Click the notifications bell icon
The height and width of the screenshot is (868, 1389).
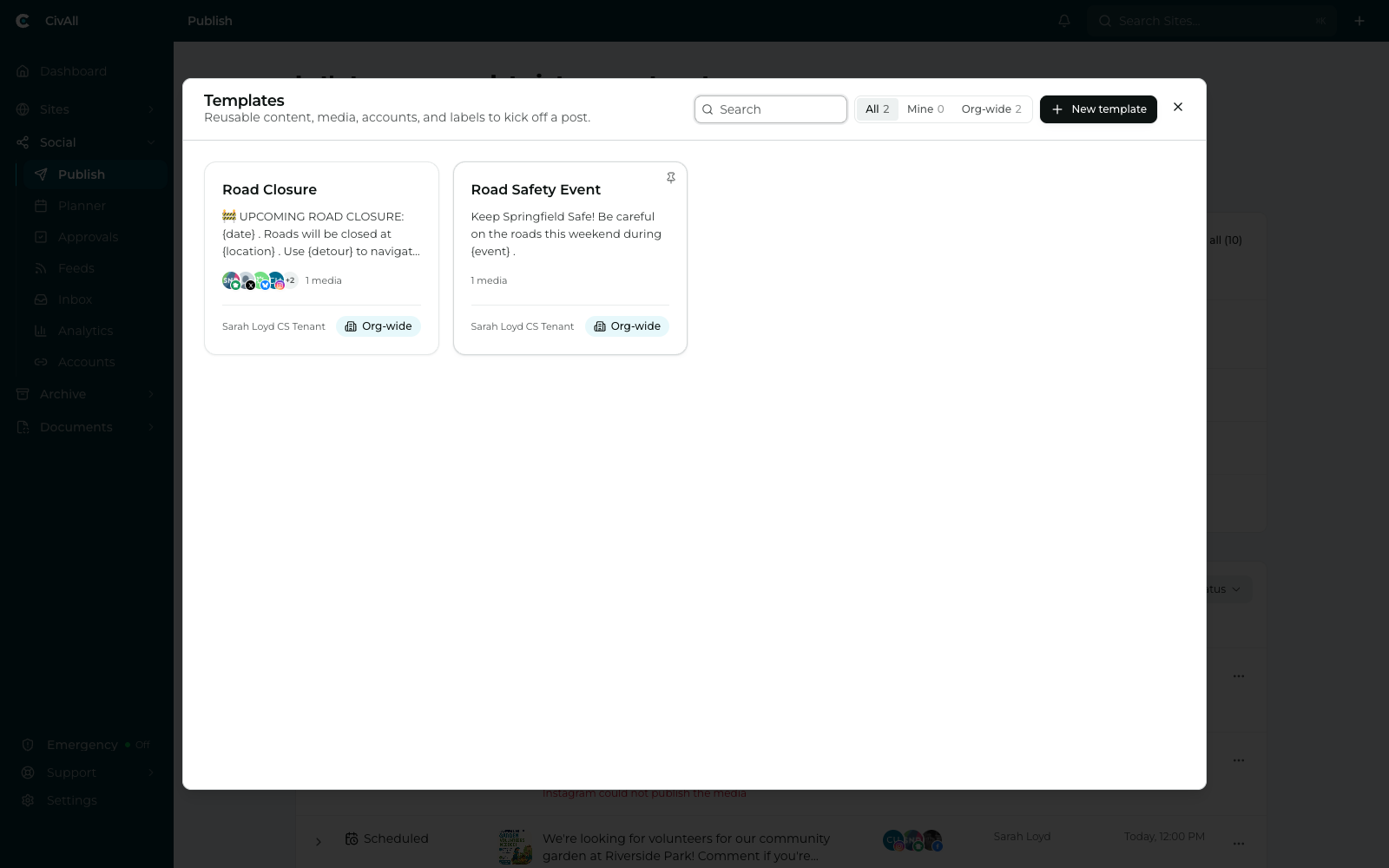[1064, 21]
